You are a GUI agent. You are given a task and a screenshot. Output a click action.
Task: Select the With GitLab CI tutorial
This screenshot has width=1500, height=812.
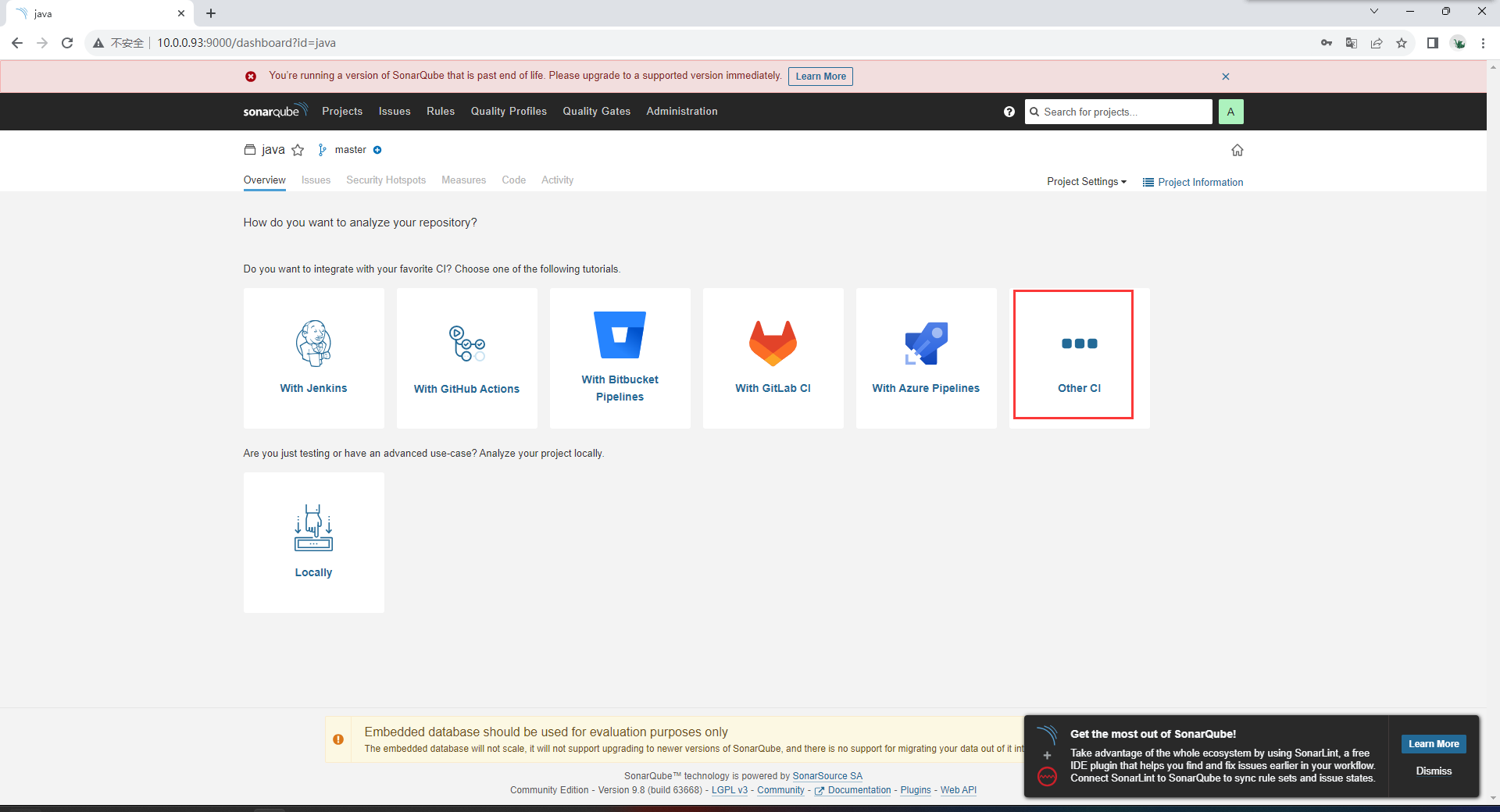click(773, 358)
